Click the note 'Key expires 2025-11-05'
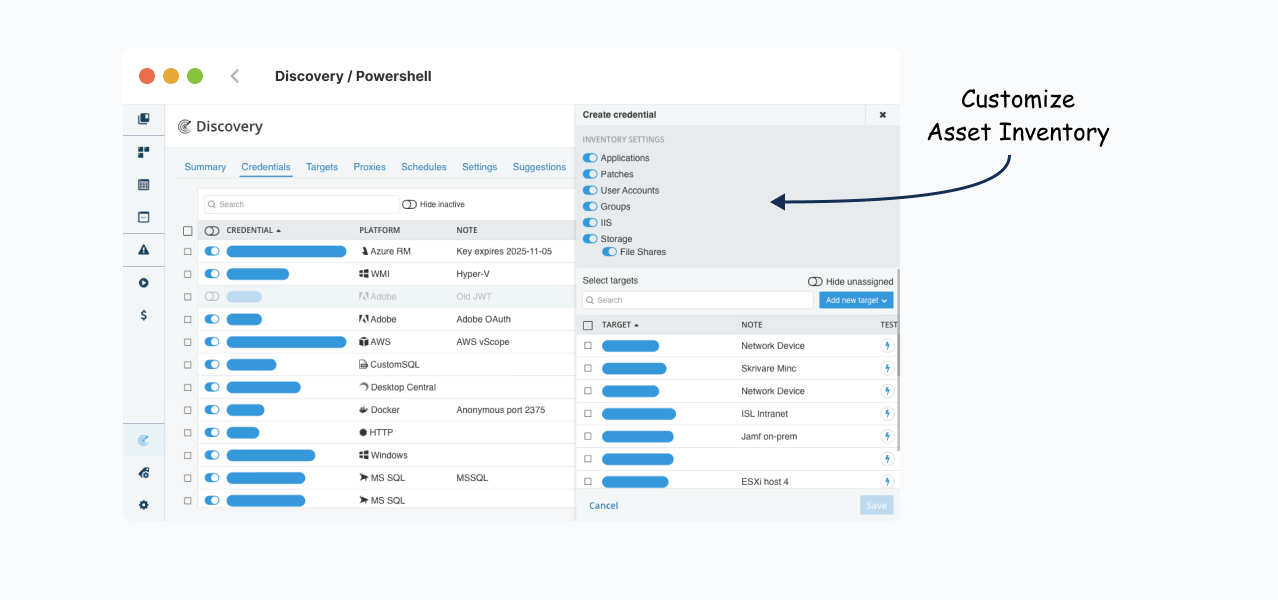The image size is (1278, 600). coord(504,251)
